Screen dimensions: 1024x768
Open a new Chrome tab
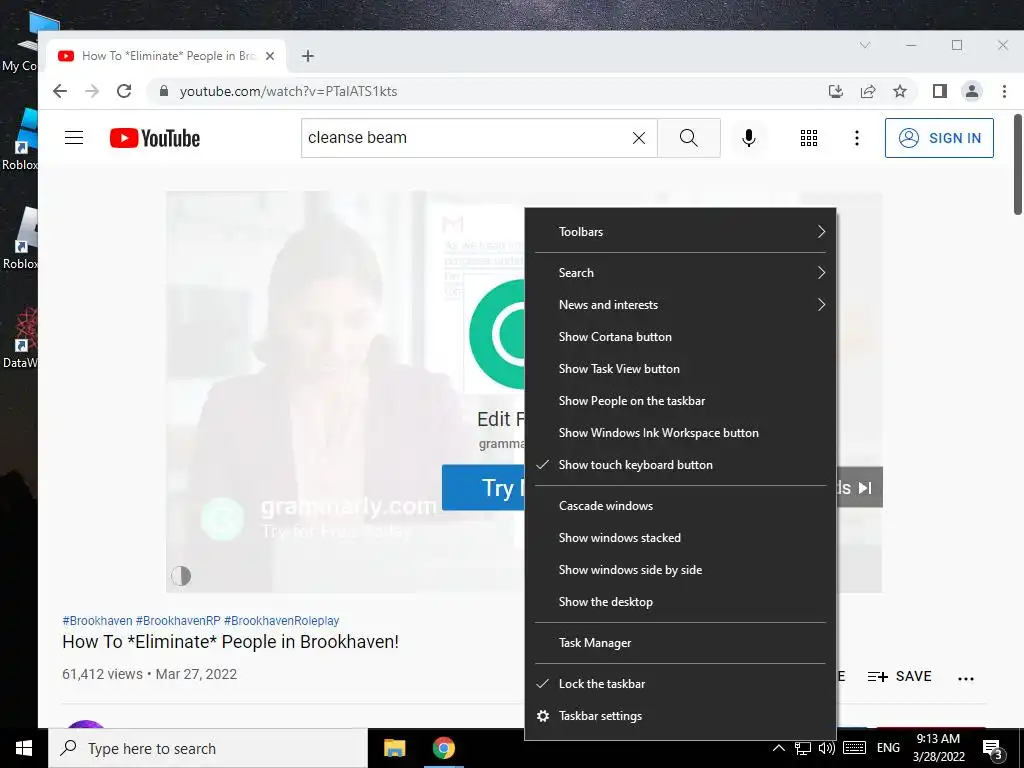coord(308,56)
